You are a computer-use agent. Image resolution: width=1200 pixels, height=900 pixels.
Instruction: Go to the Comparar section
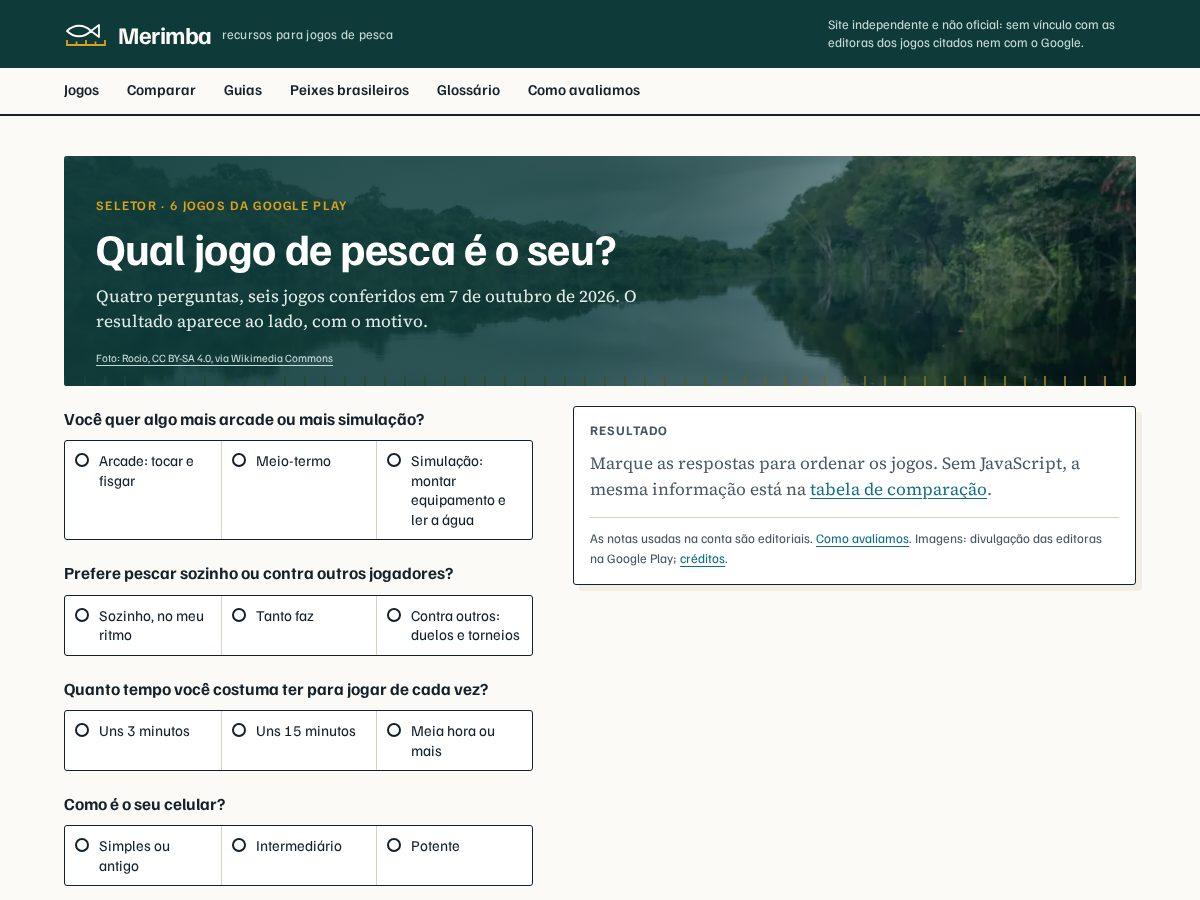coord(161,90)
